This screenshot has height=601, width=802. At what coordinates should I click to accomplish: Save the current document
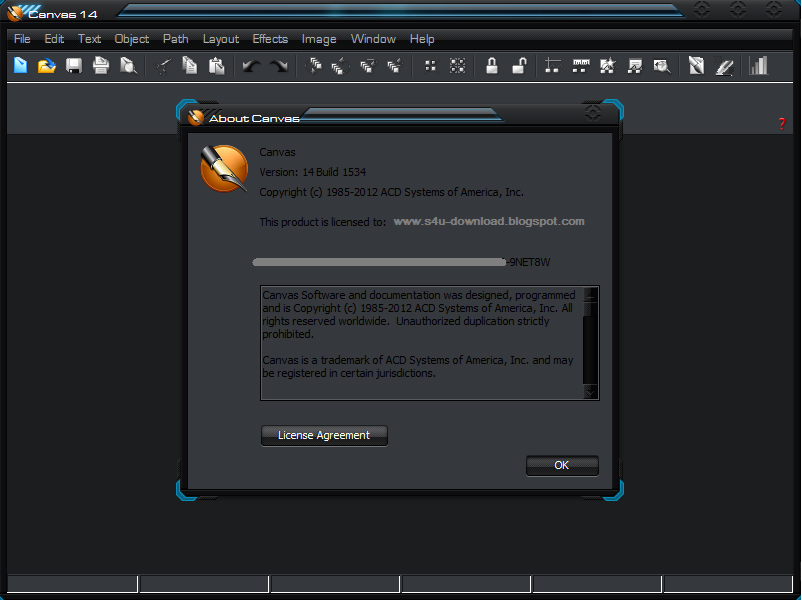tap(73, 66)
